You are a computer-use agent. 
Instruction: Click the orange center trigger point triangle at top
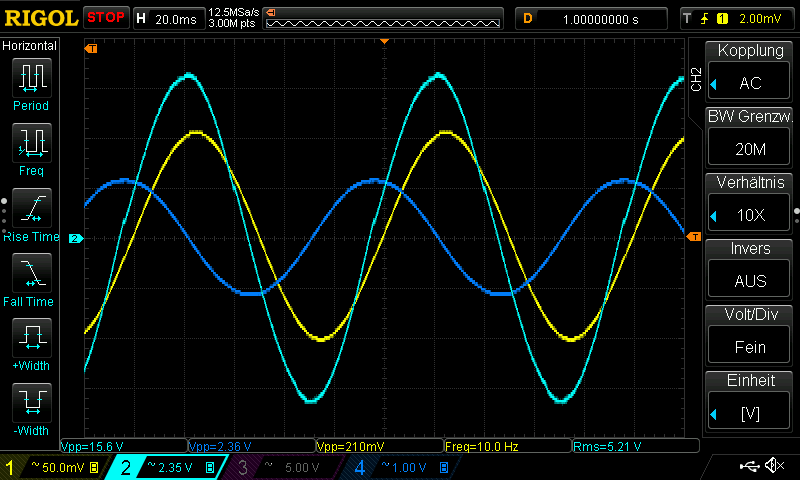click(x=385, y=41)
